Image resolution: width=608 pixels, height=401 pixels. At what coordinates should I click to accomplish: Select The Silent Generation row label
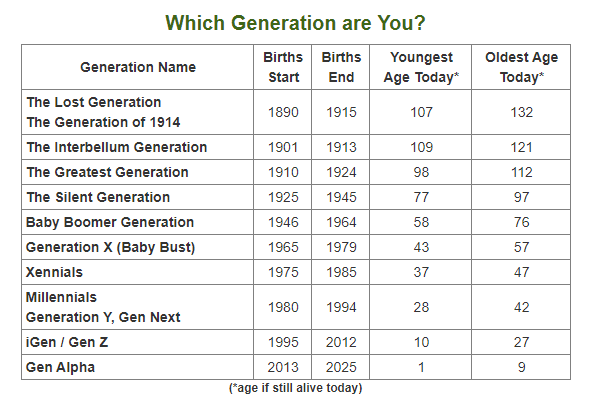pyautogui.click(x=98, y=197)
